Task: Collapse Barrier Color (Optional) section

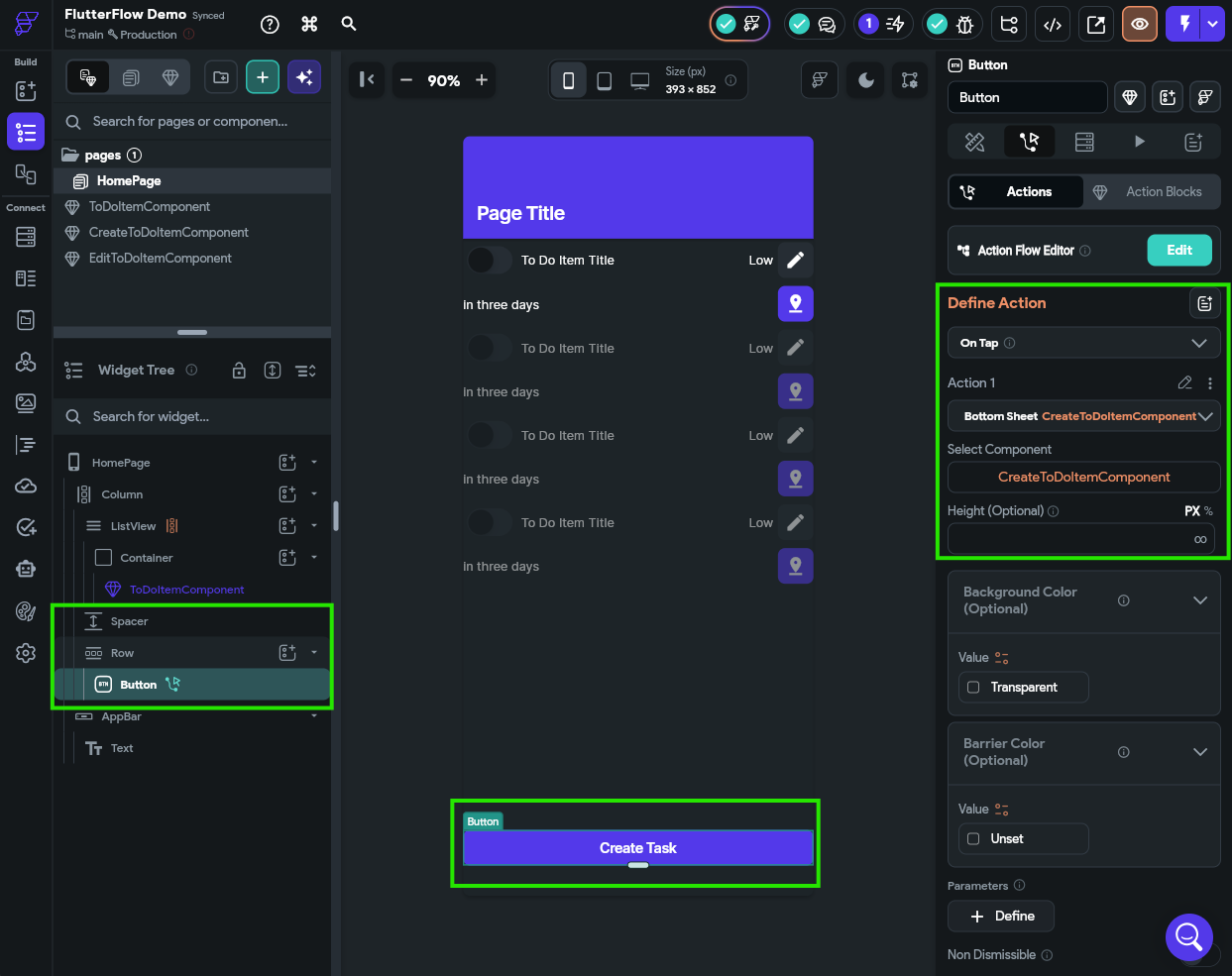Action: click(1200, 752)
